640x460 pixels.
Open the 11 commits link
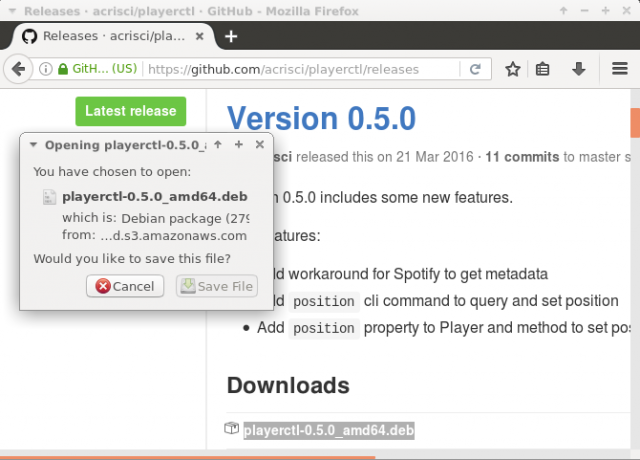click(522, 157)
